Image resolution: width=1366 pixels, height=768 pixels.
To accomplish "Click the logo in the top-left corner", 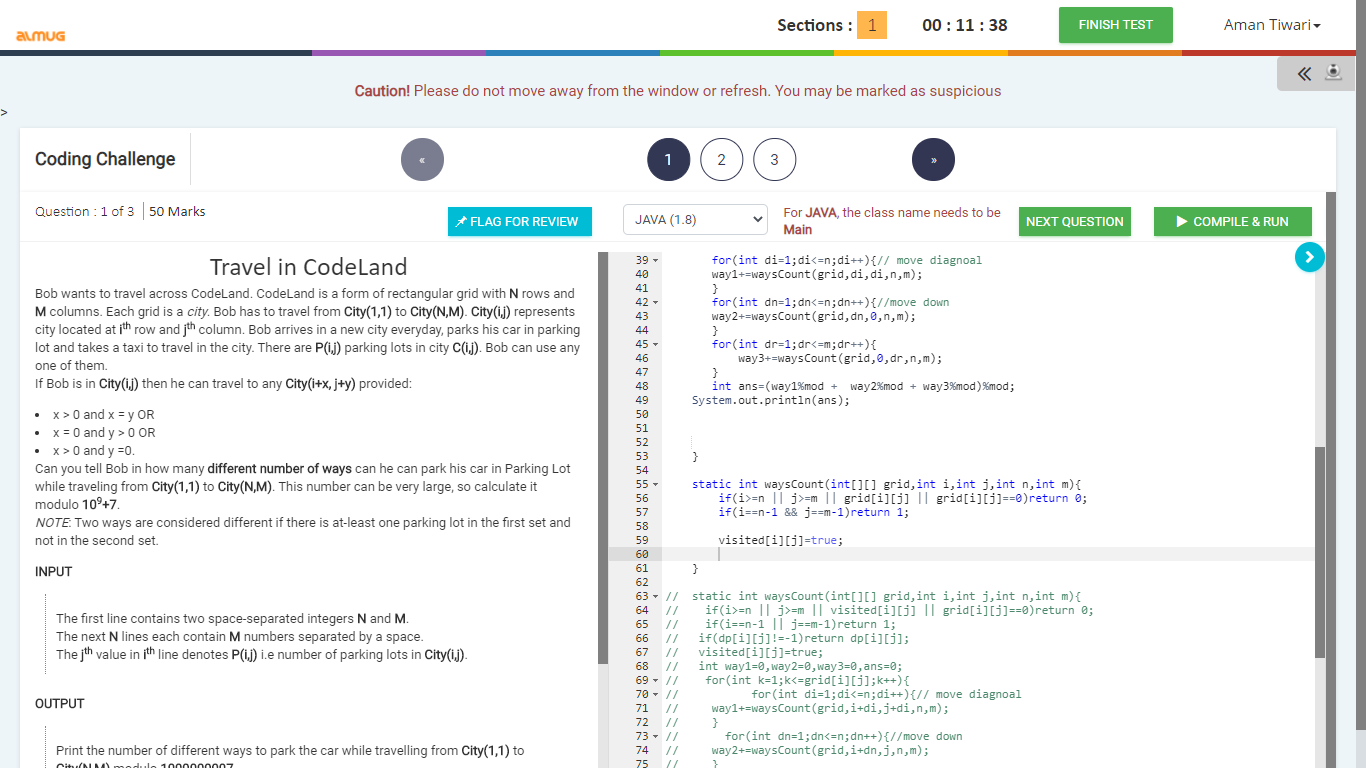I will [x=41, y=36].
